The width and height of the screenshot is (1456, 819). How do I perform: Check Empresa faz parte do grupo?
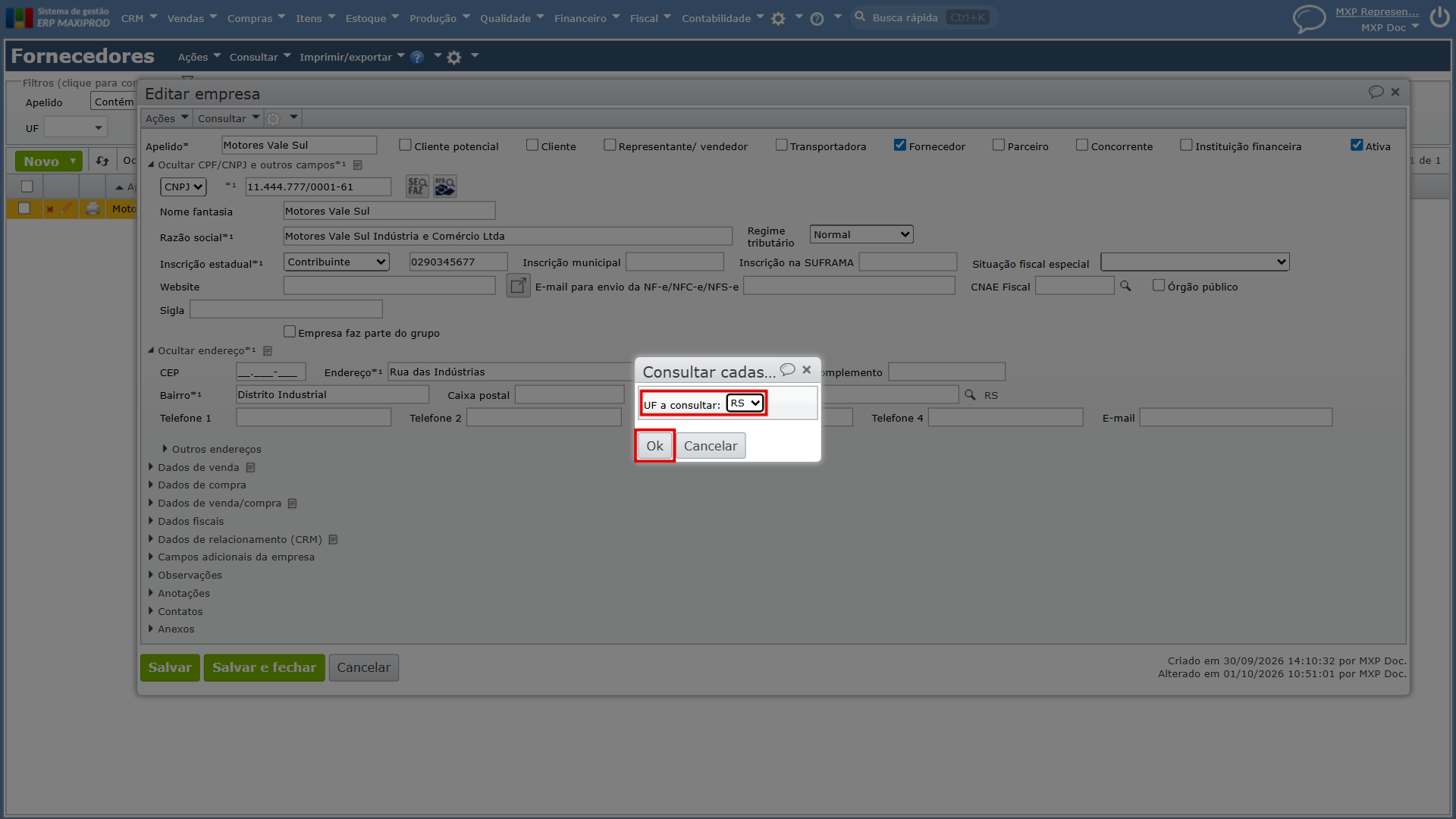tap(290, 331)
